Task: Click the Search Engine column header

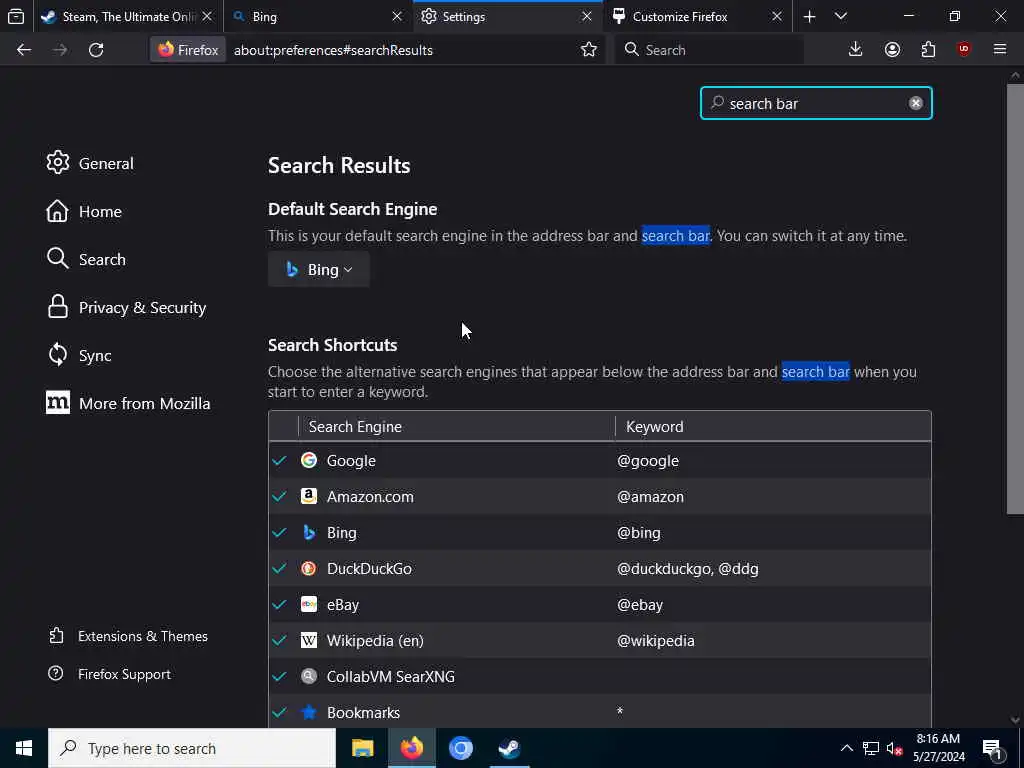Action: pyautogui.click(x=456, y=426)
